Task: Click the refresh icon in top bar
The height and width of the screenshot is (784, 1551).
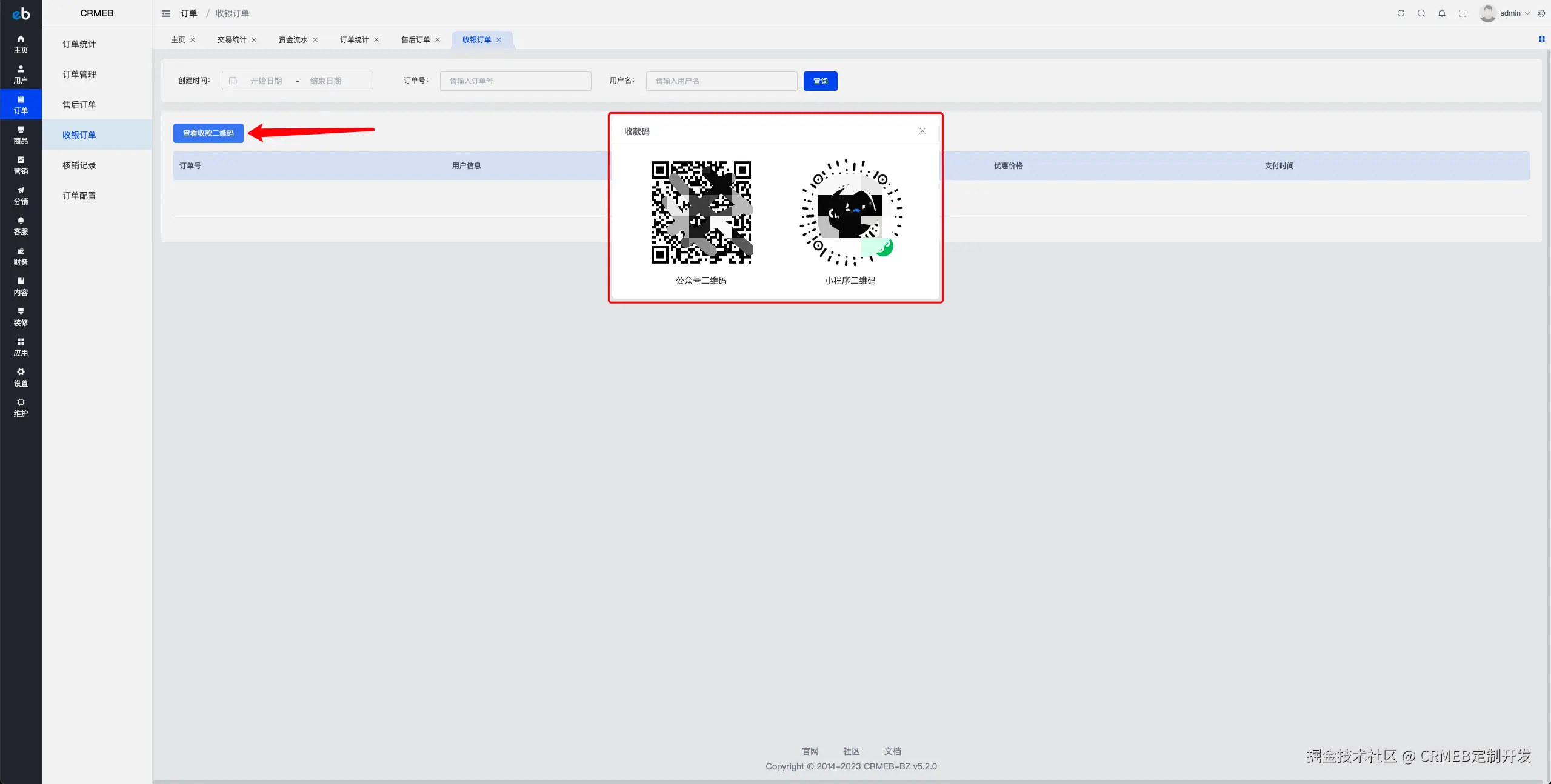Action: coord(1401,13)
